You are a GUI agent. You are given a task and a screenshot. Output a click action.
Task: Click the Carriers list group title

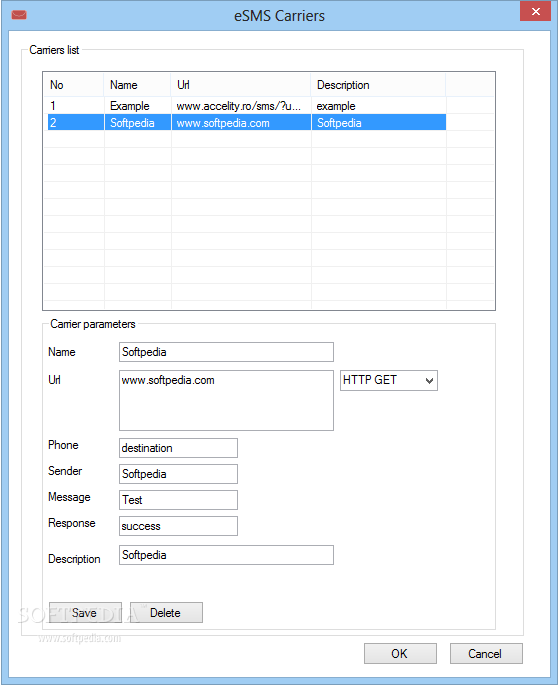[x=54, y=50]
